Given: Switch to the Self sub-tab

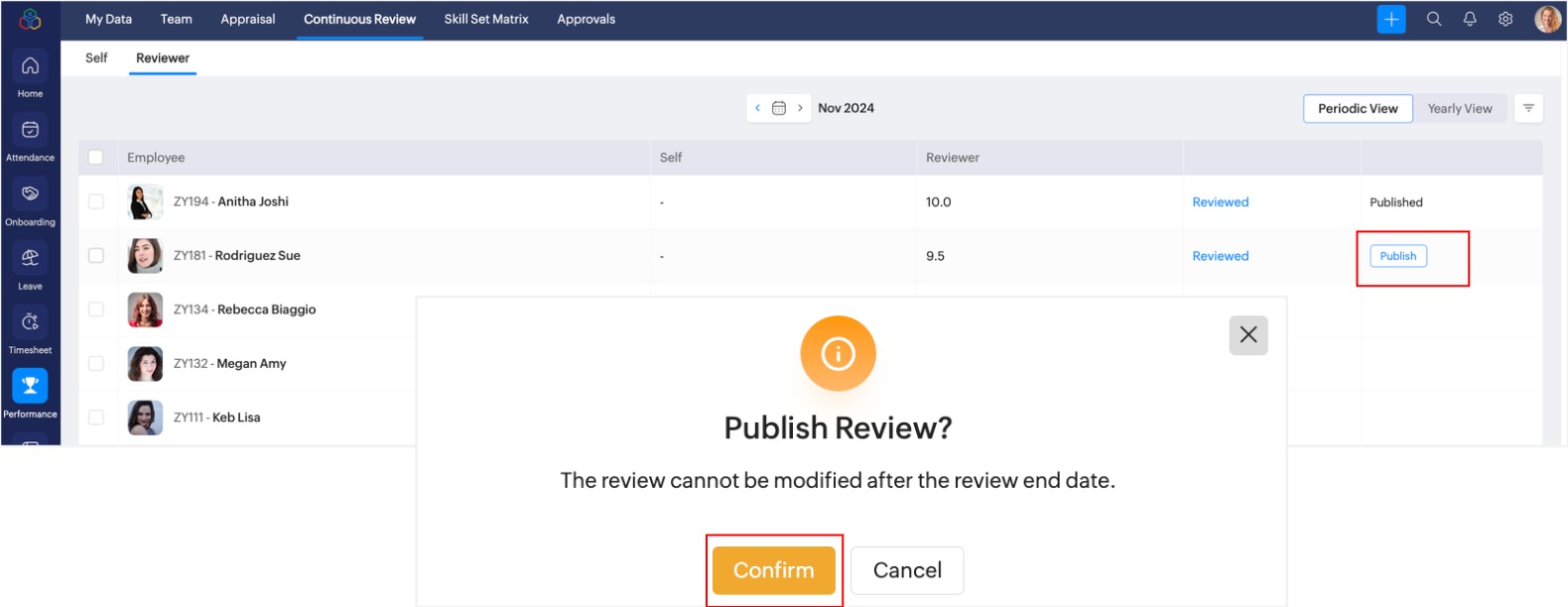Looking at the screenshot, I should (x=96, y=58).
